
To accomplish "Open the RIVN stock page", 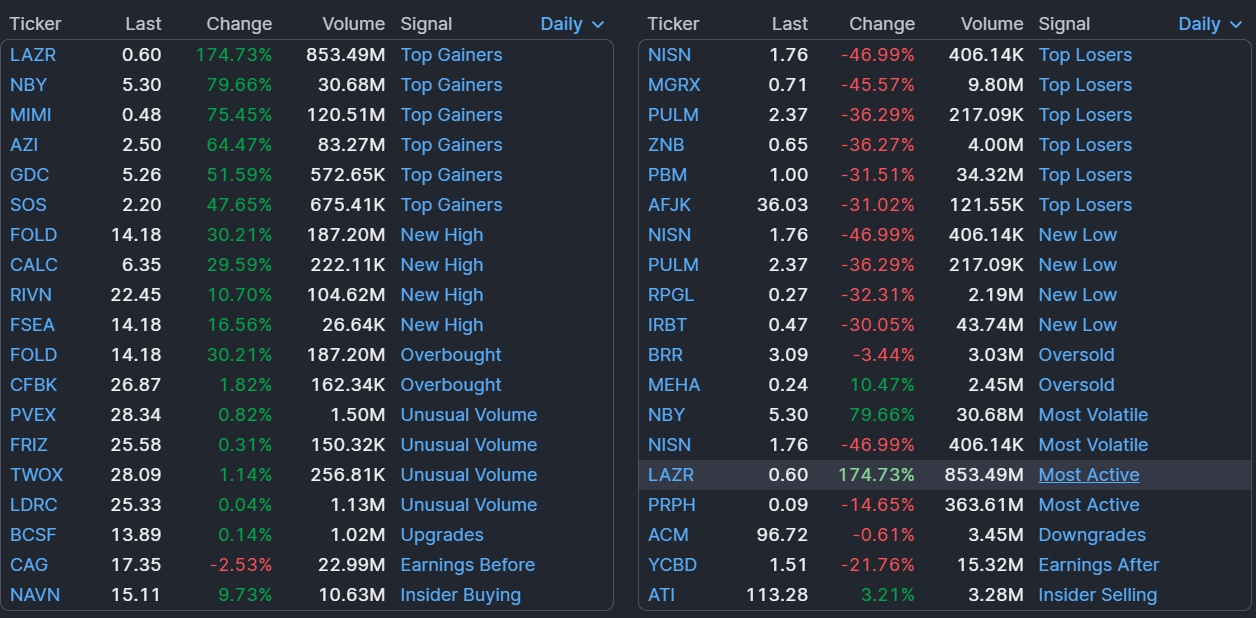I will [x=31, y=295].
